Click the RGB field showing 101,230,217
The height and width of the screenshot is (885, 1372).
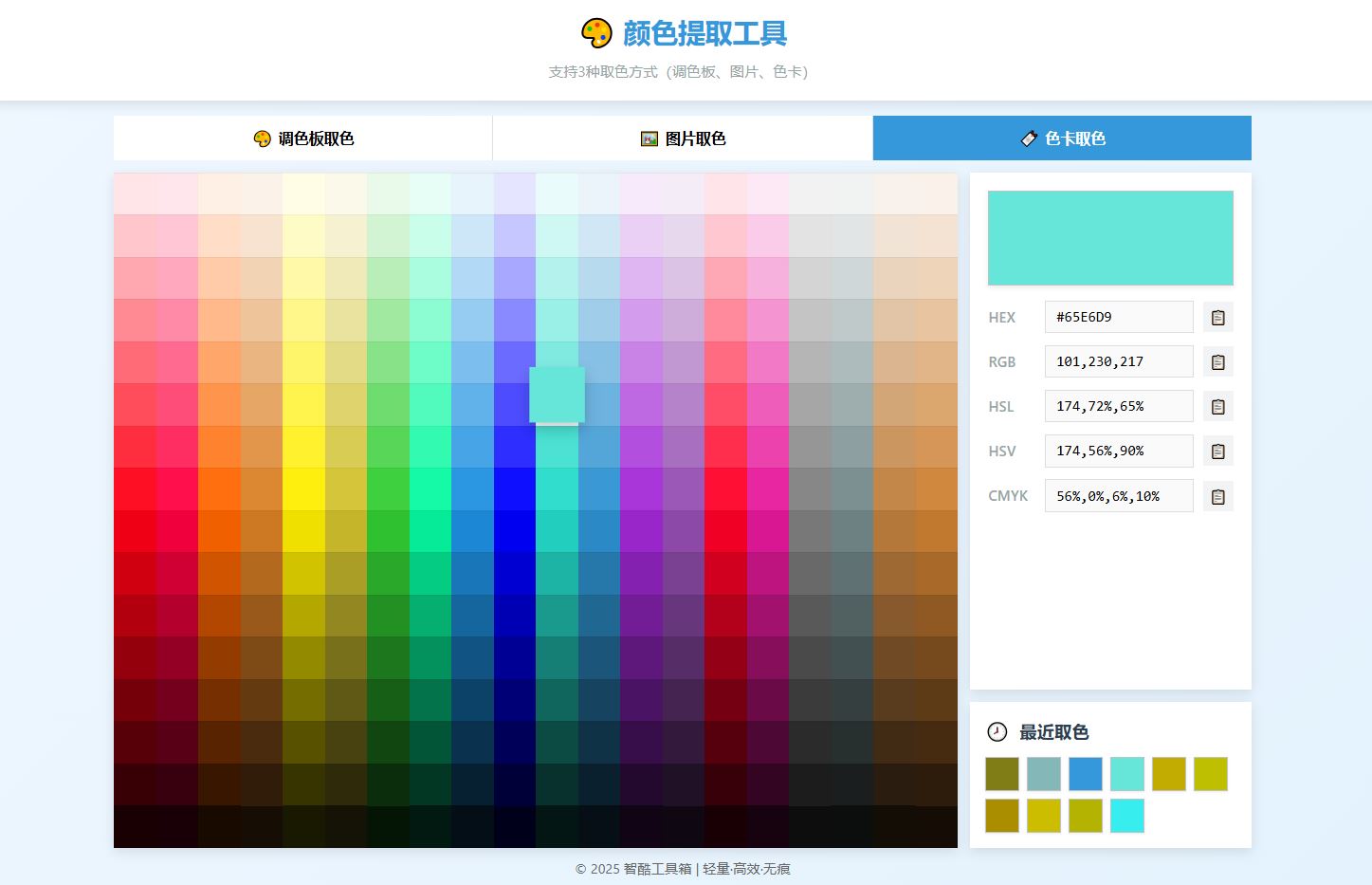(x=1119, y=361)
